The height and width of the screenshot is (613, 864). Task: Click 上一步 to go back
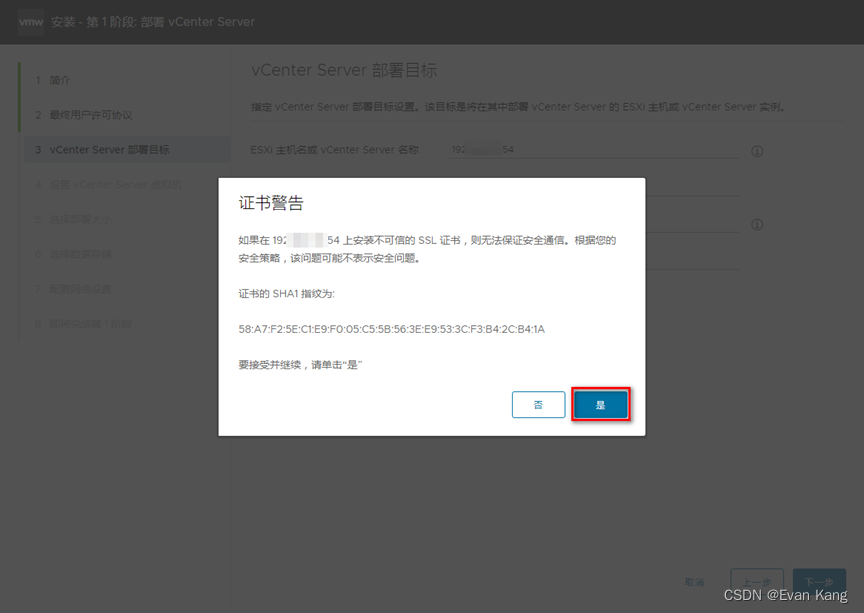pyautogui.click(x=756, y=582)
